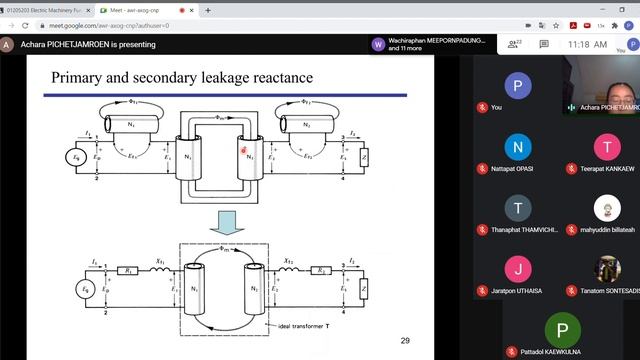The image size is (640, 360).
Task: Click the 11:18 AM clock
Action: pos(587,44)
